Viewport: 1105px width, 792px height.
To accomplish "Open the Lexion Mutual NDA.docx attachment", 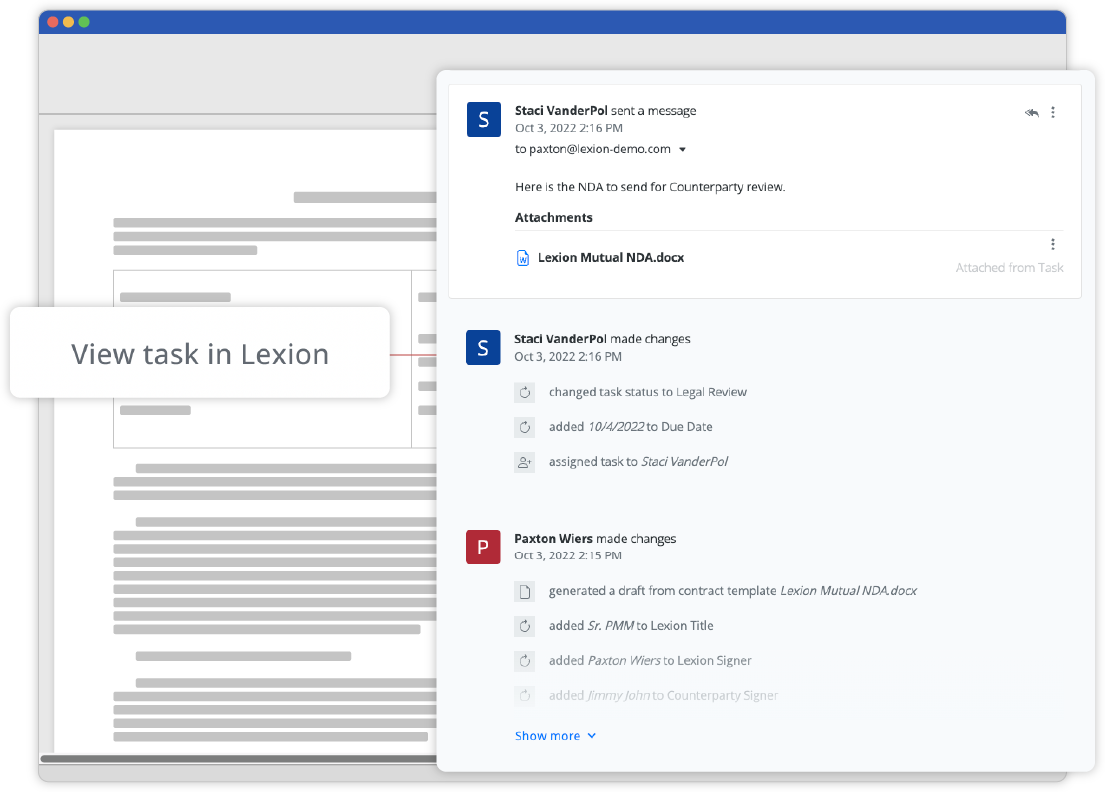I will click(x=611, y=258).
